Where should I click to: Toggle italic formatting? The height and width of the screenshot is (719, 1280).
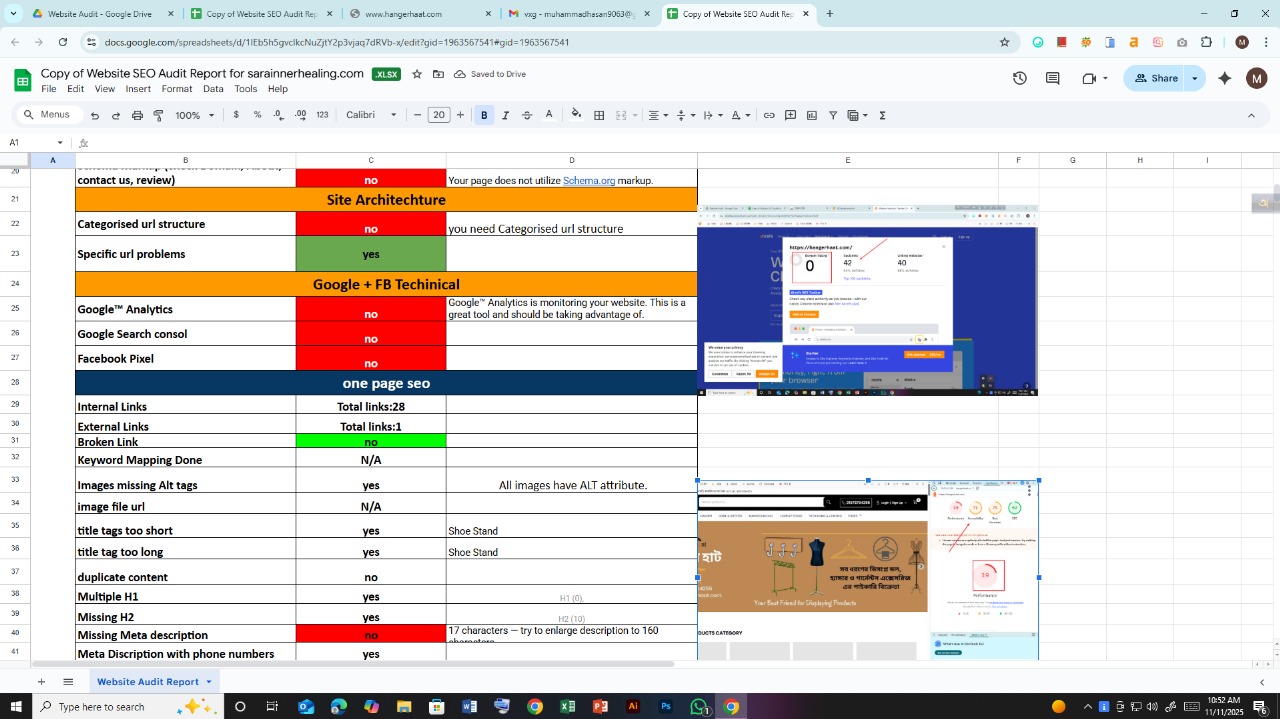click(x=505, y=114)
